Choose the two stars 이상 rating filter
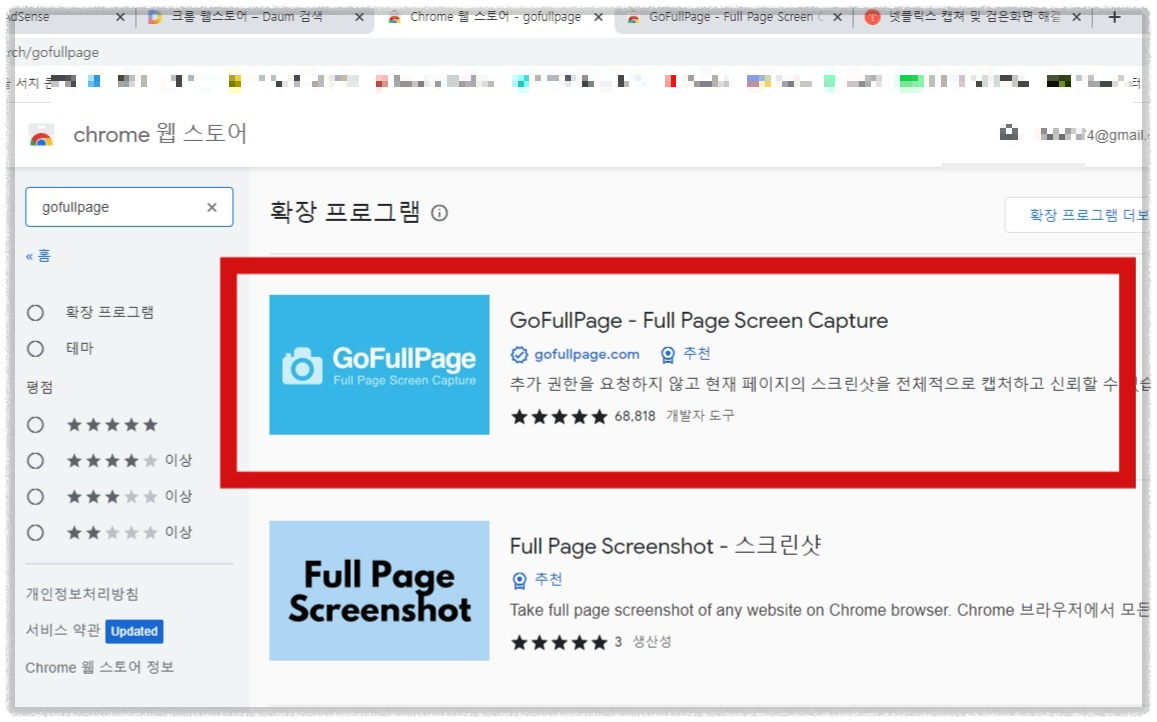 point(35,533)
